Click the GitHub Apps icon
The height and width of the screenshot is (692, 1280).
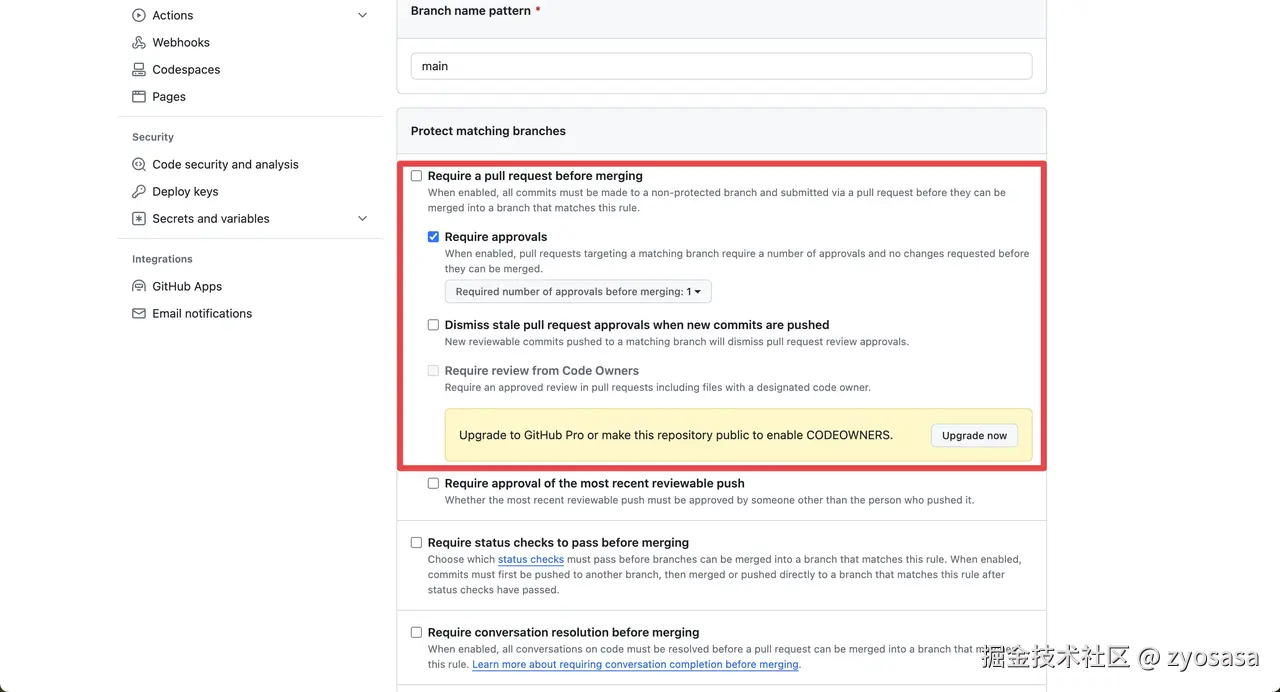(139, 286)
